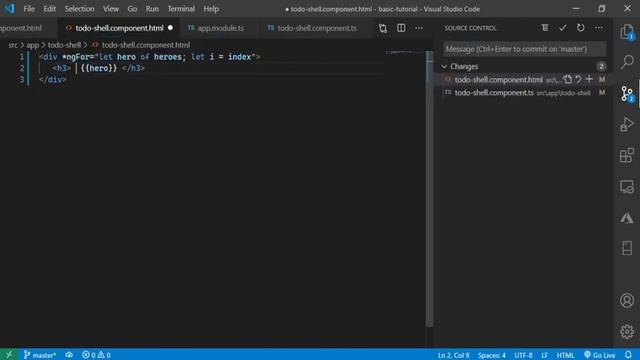Click Ln 2, Col 9 cursor position
640x360 pixels.
pos(453,355)
